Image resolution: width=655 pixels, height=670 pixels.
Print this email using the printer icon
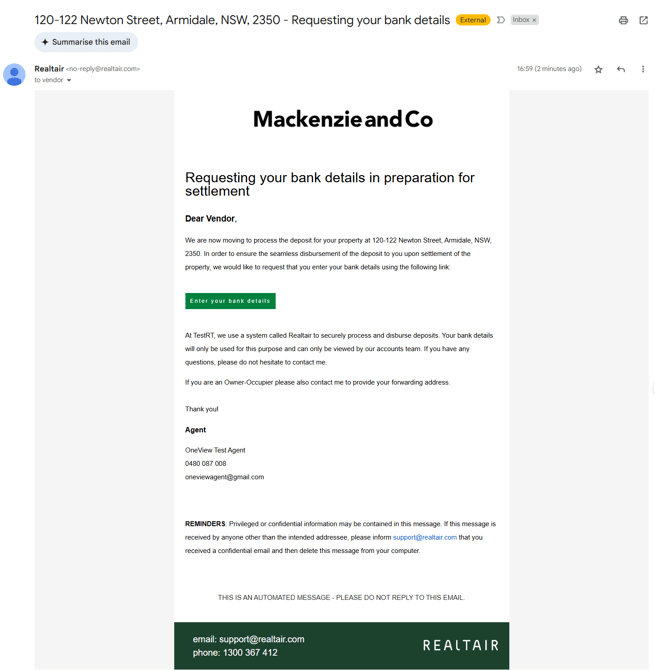pyautogui.click(x=623, y=20)
